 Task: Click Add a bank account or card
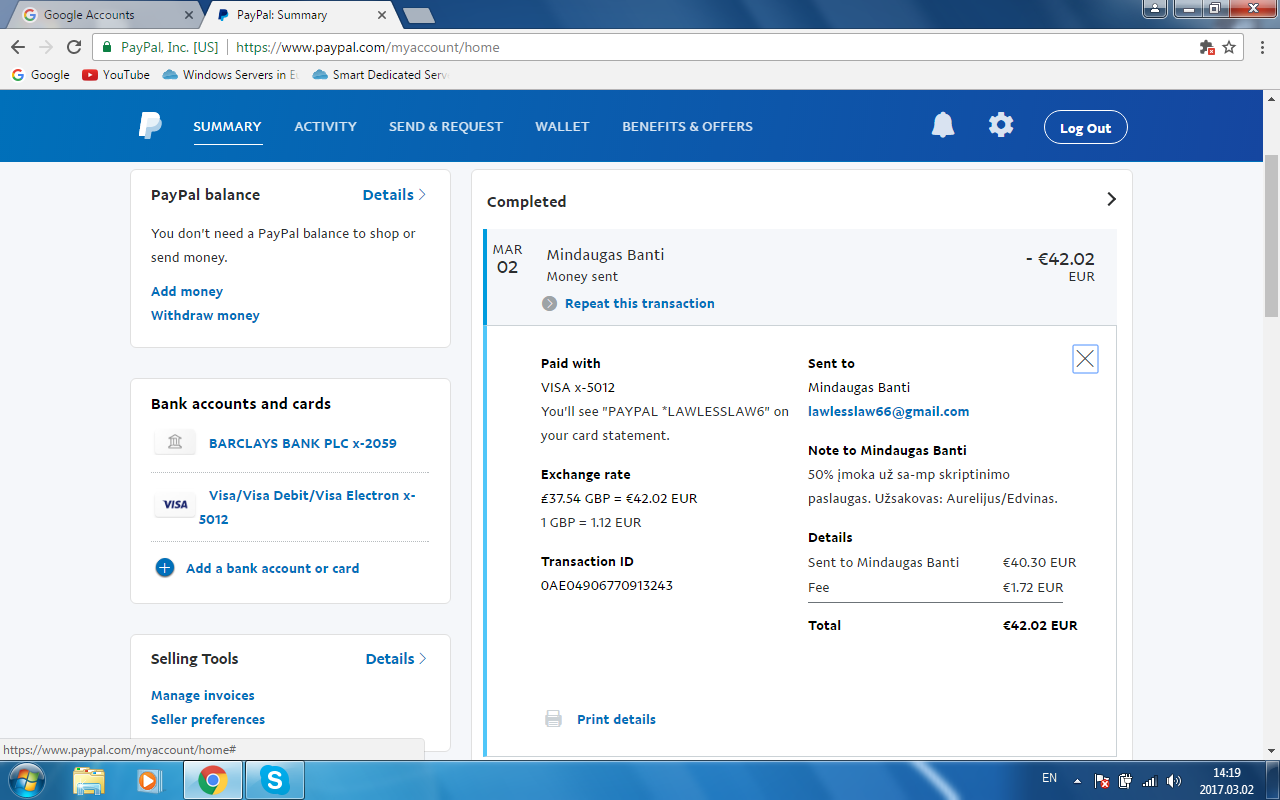pos(272,568)
